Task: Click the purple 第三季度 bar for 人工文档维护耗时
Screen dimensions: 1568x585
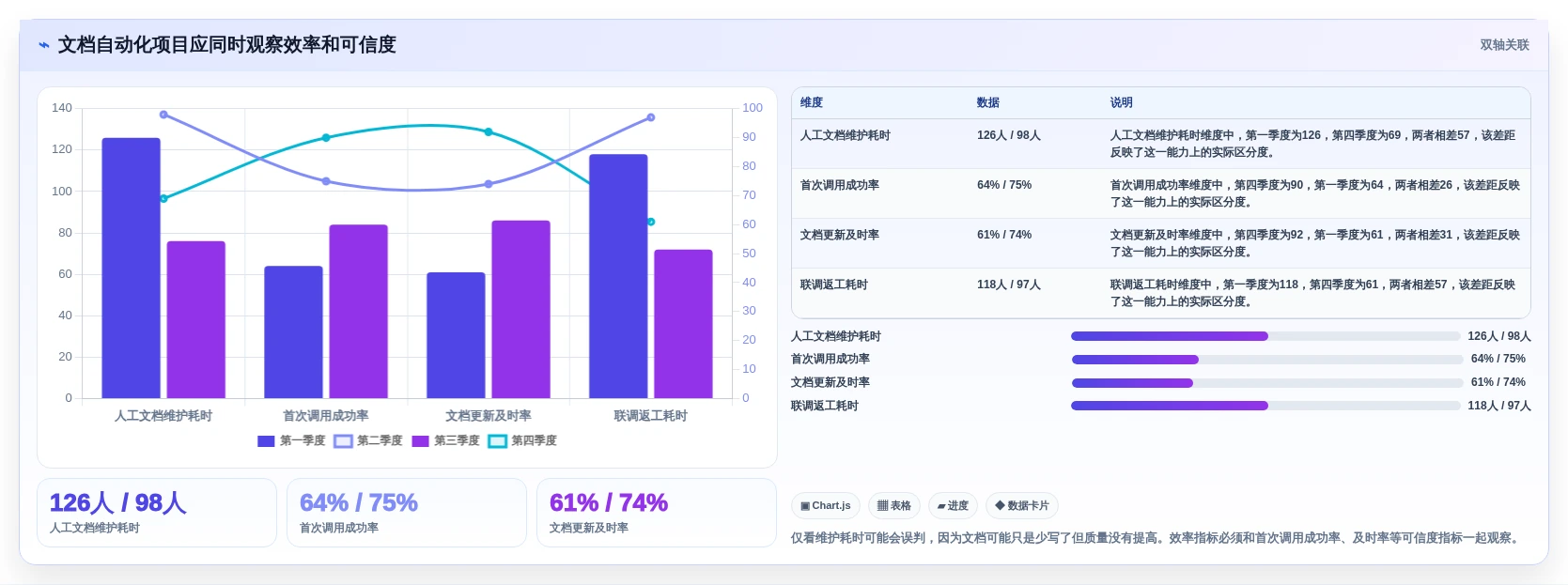Action: (x=196, y=319)
